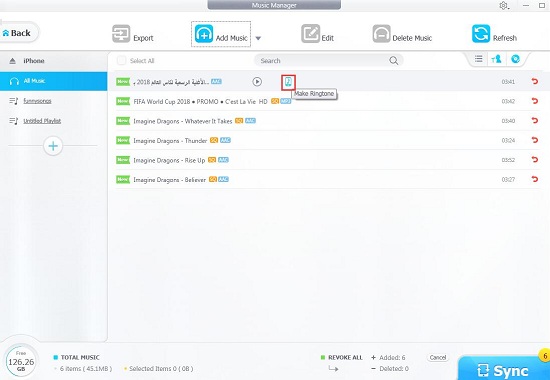The width and height of the screenshot is (550, 380).
Task: Click the Deleted: 0 status text
Action: pyautogui.click(x=394, y=369)
